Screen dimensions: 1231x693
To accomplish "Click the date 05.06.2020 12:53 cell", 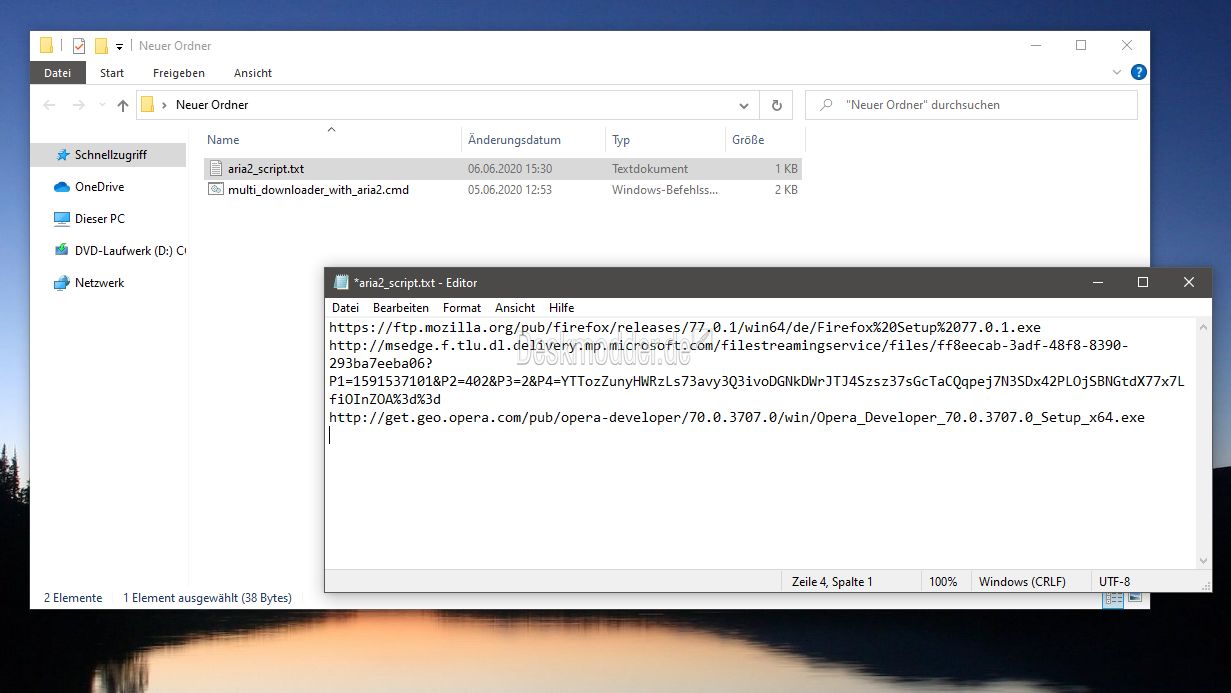I will coord(510,189).
